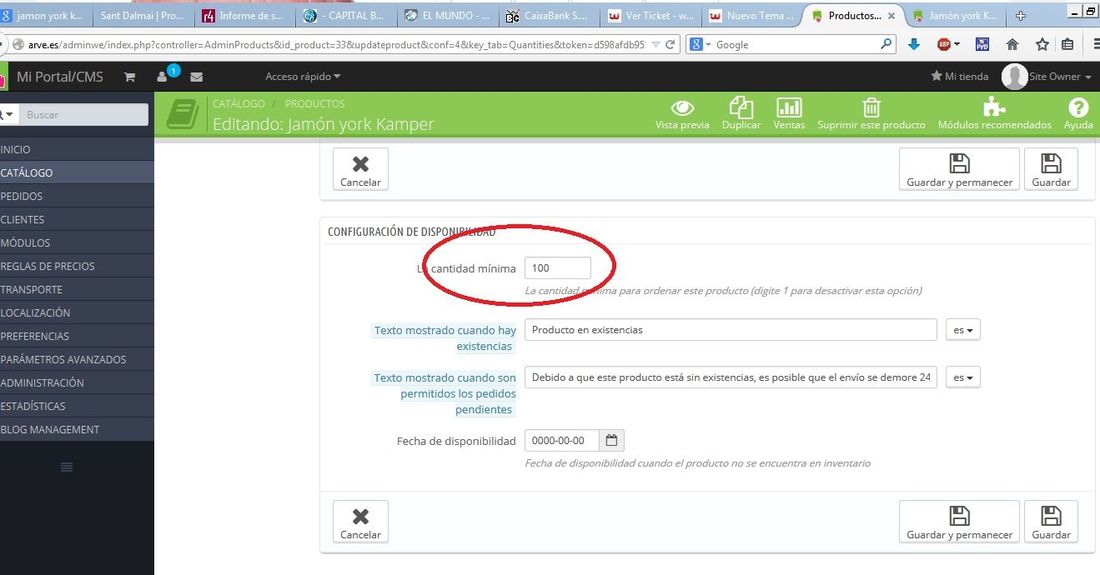Click bottom Guardar y permanecer button
Image resolution: width=1100 pixels, height=575 pixels.
pyautogui.click(x=959, y=521)
